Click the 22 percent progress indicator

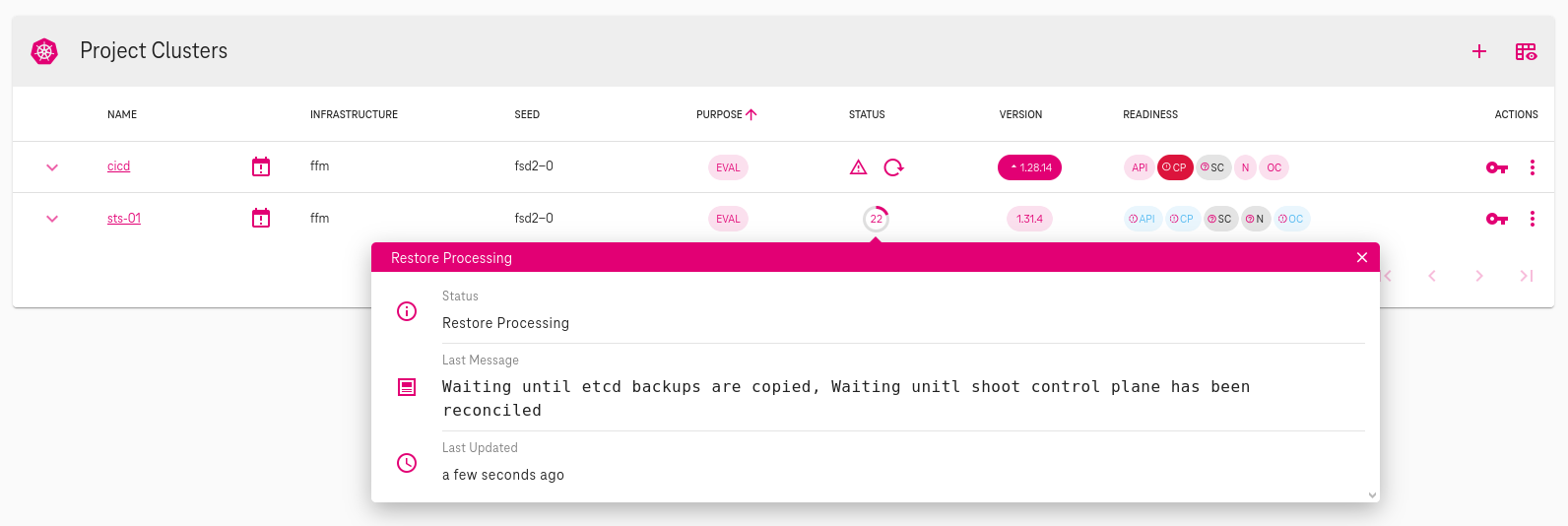click(x=876, y=219)
